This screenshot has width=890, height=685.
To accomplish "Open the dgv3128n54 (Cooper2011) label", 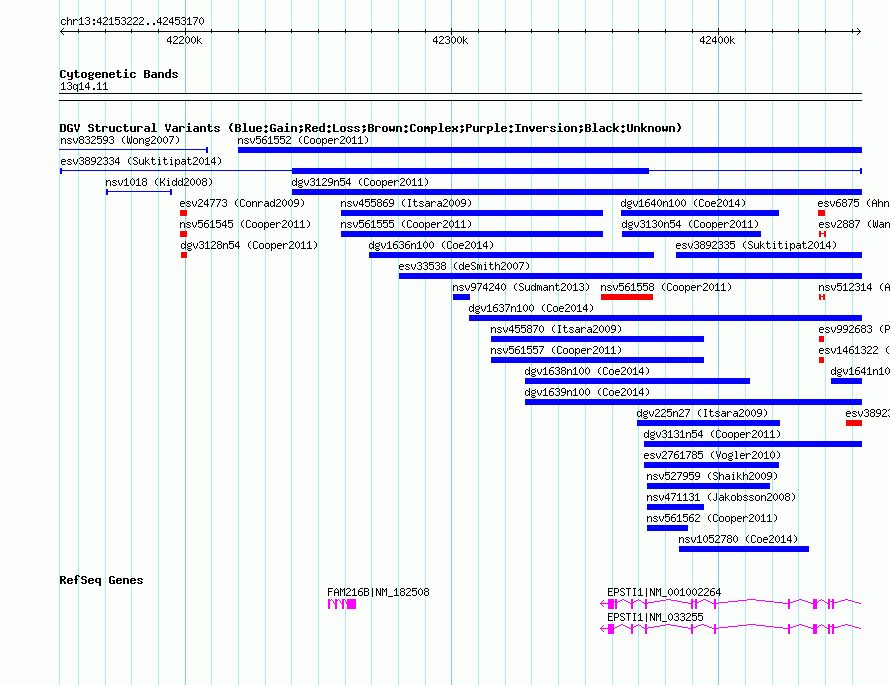I will [x=249, y=245].
